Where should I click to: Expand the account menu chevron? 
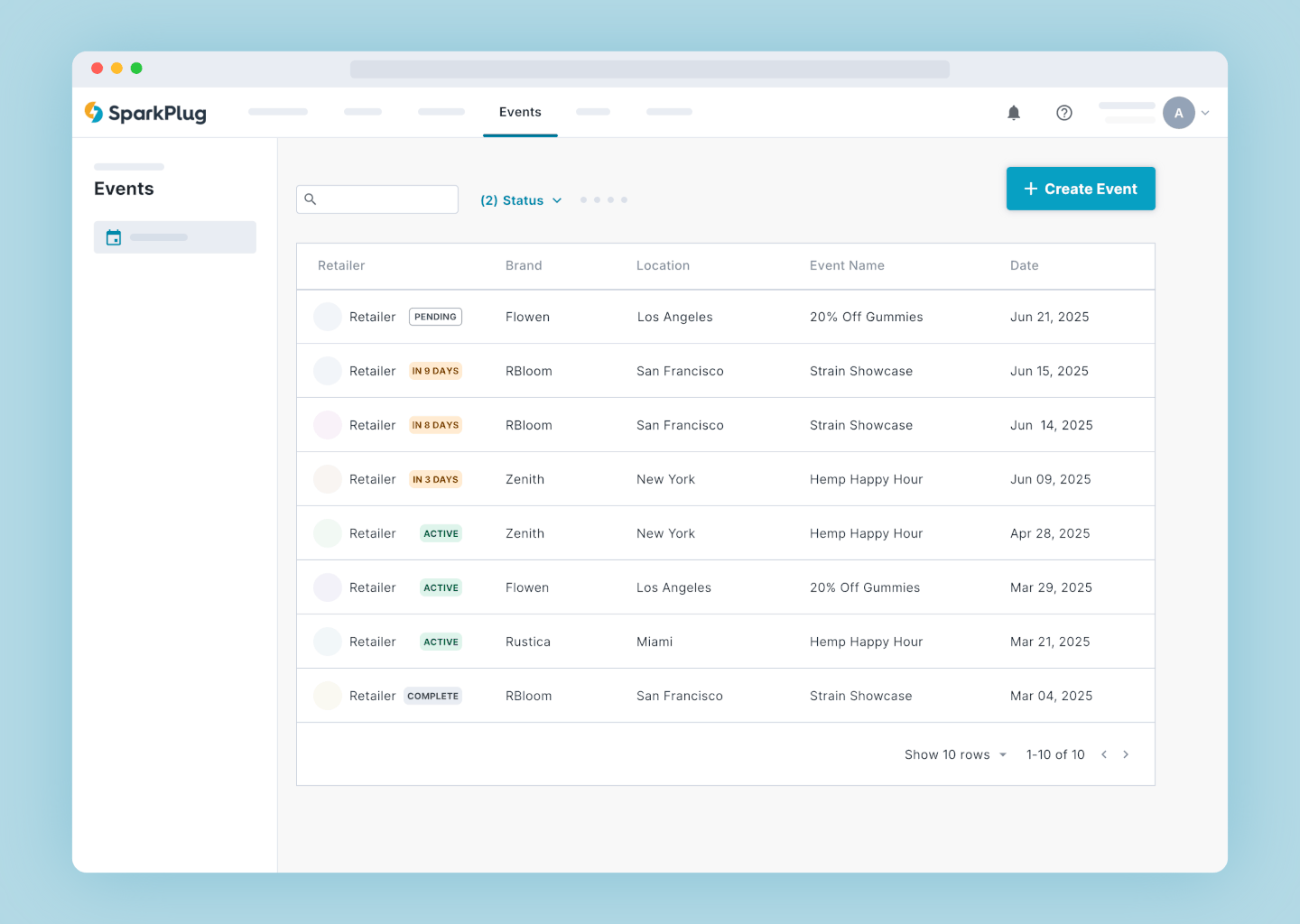pyautogui.click(x=1205, y=113)
